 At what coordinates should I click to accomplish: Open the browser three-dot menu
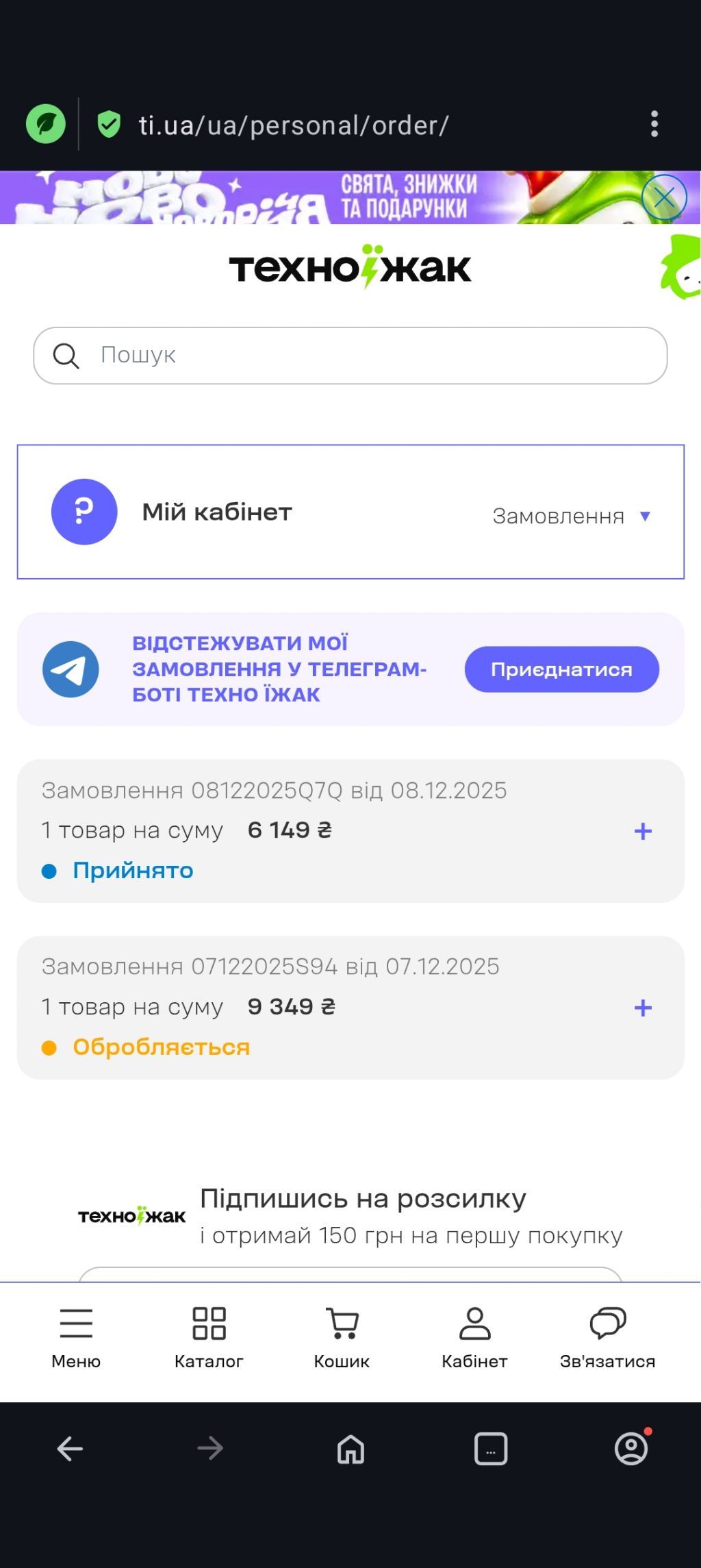[654, 125]
